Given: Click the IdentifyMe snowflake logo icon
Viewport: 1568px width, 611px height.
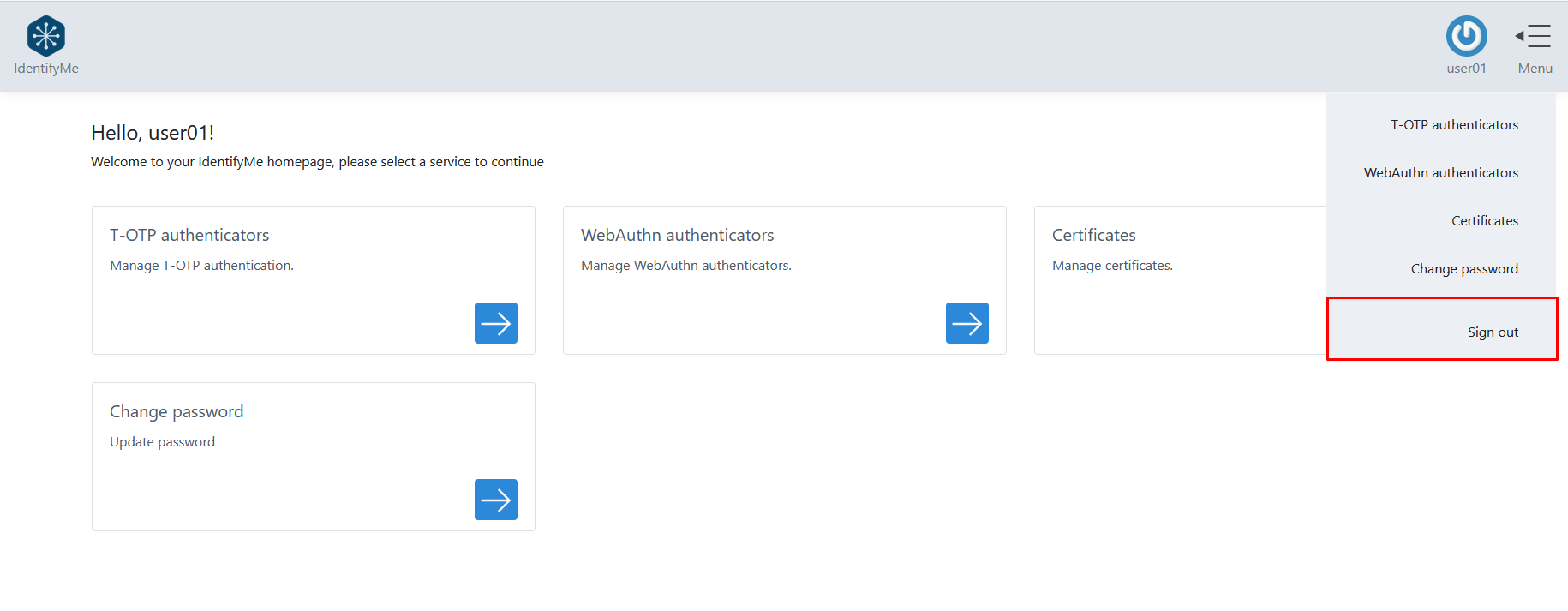Looking at the screenshot, I should (46, 36).
